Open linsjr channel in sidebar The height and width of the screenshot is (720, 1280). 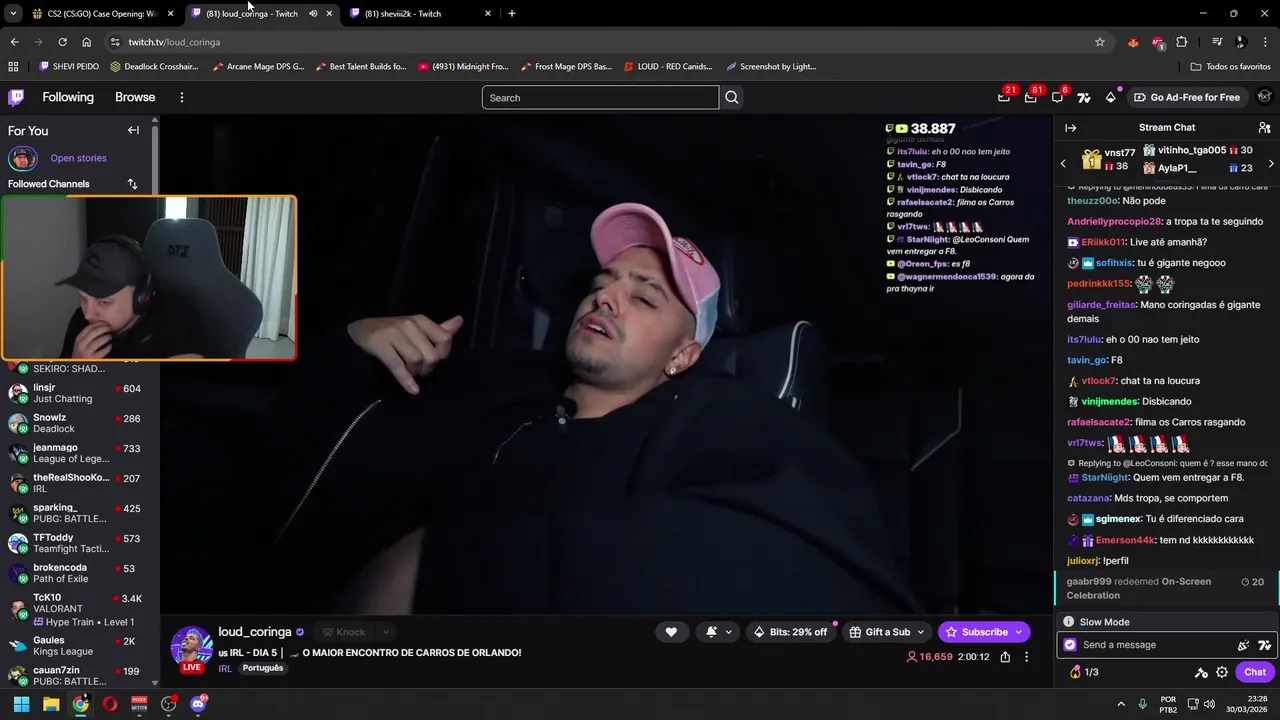[x=77, y=393]
